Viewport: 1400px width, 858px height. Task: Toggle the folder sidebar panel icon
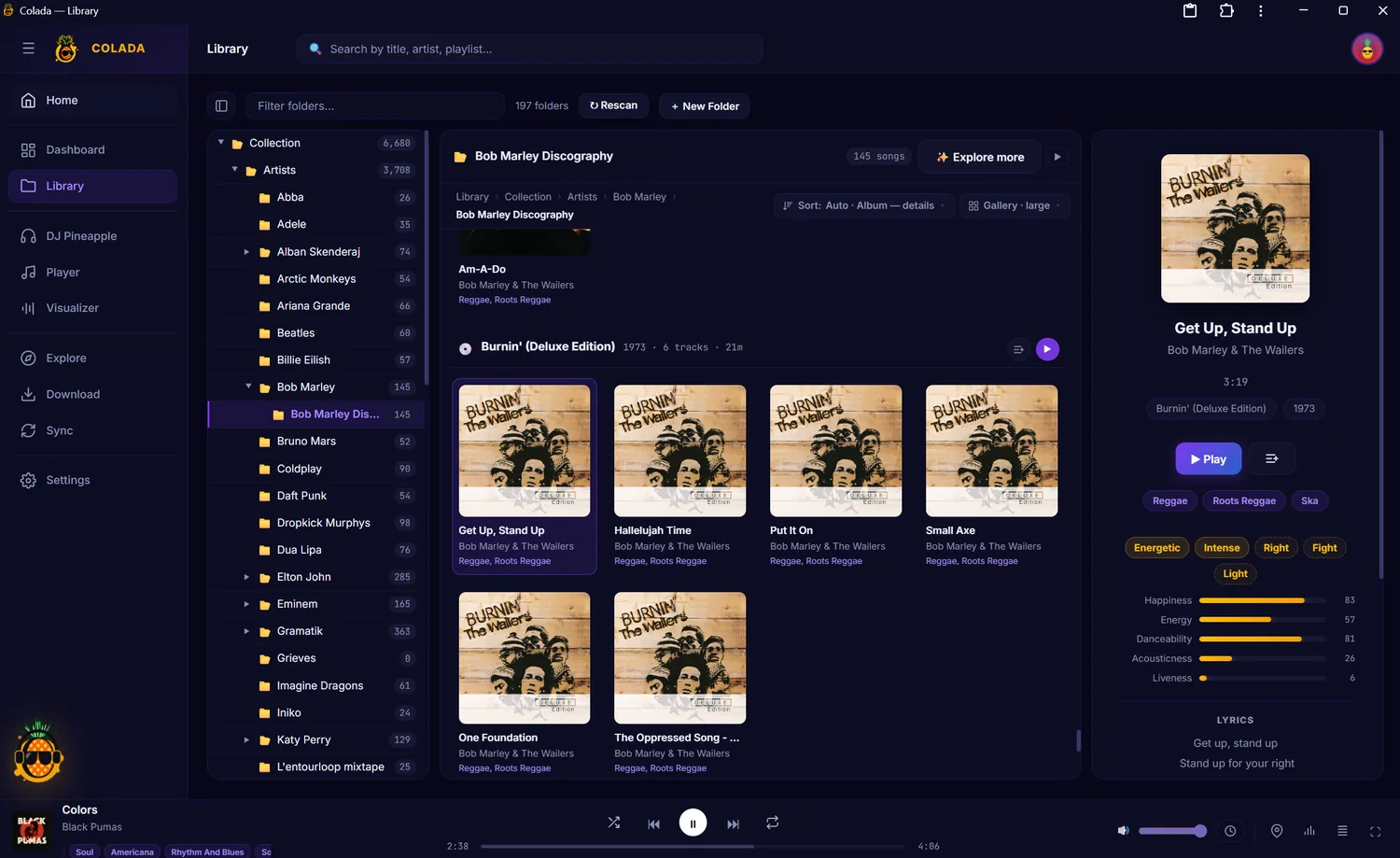click(221, 105)
